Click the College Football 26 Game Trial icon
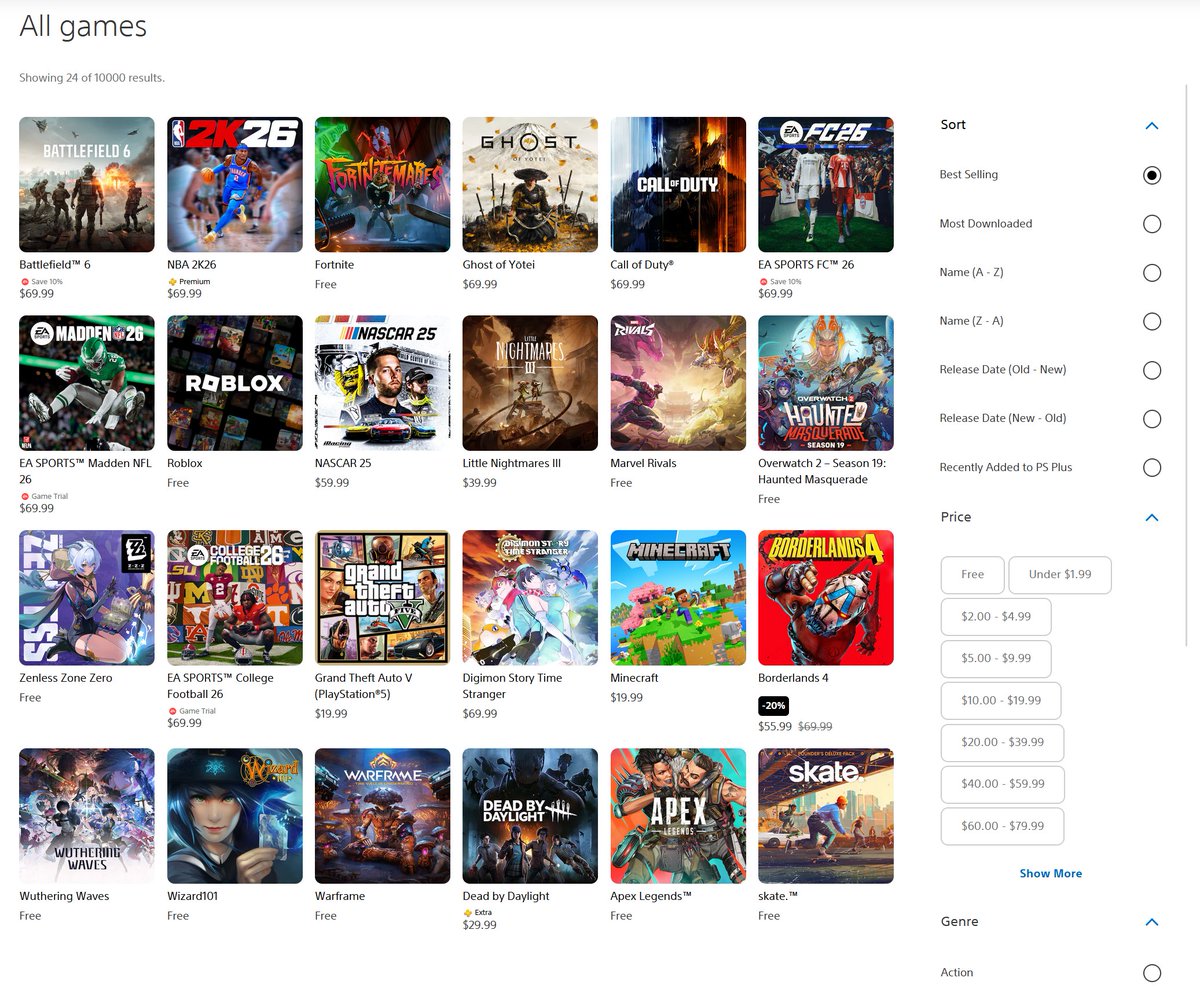This screenshot has height=996, width=1200. pos(172,711)
